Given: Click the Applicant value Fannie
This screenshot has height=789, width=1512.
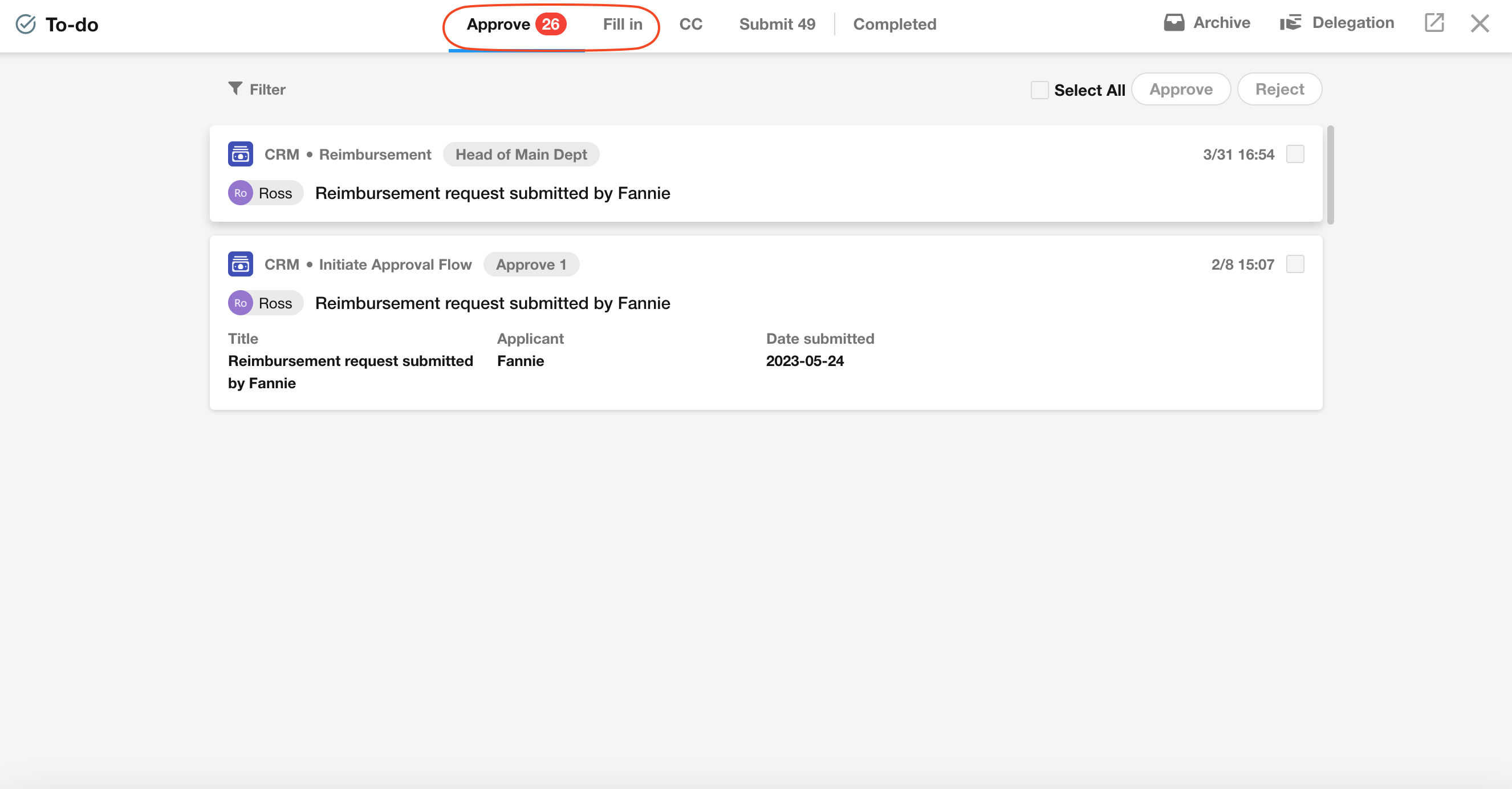Looking at the screenshot, I should [x=521, y=361].
